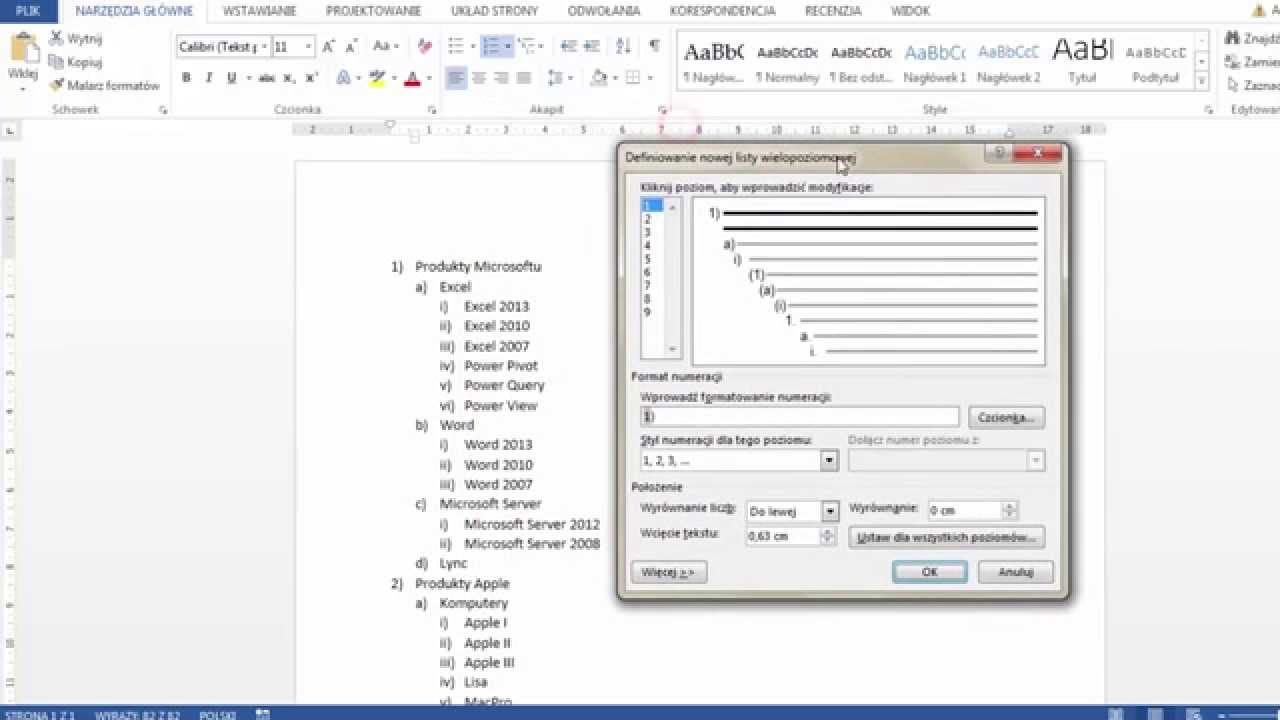Expand the bullets list dropdown arrow
1280x720 pixels.
pyautogui.click(x=471, y=47)
